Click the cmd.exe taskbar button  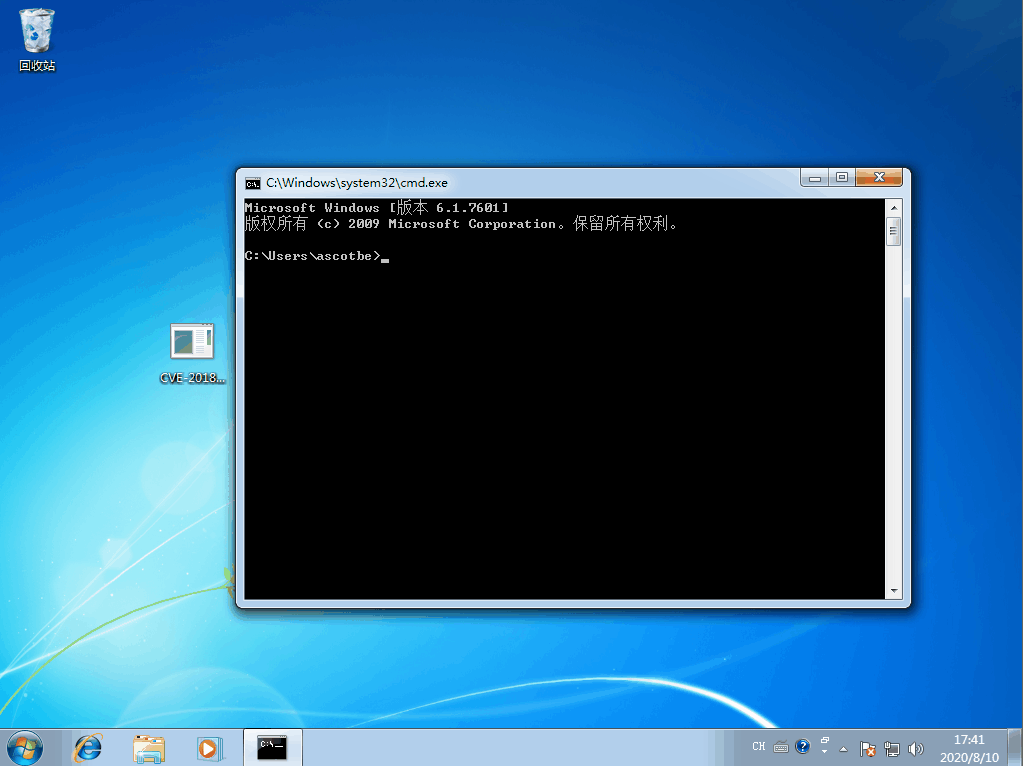point(272,748)
